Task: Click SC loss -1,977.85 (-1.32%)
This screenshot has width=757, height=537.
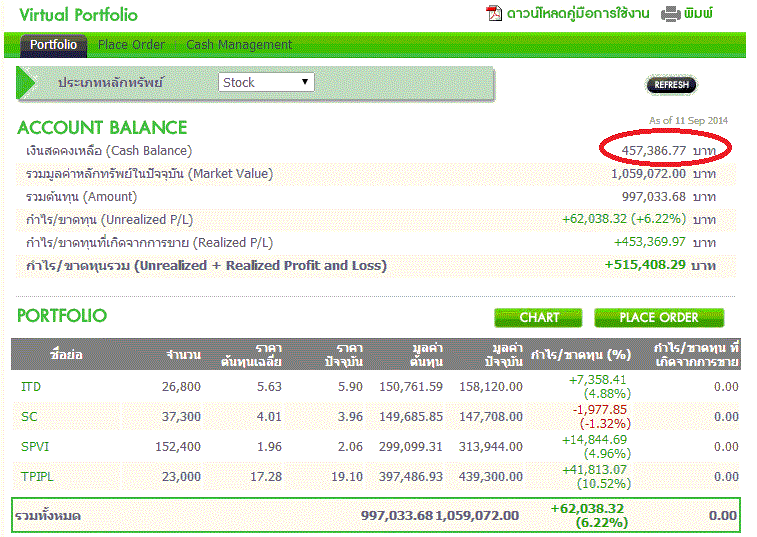Action: tap(602, 417)
